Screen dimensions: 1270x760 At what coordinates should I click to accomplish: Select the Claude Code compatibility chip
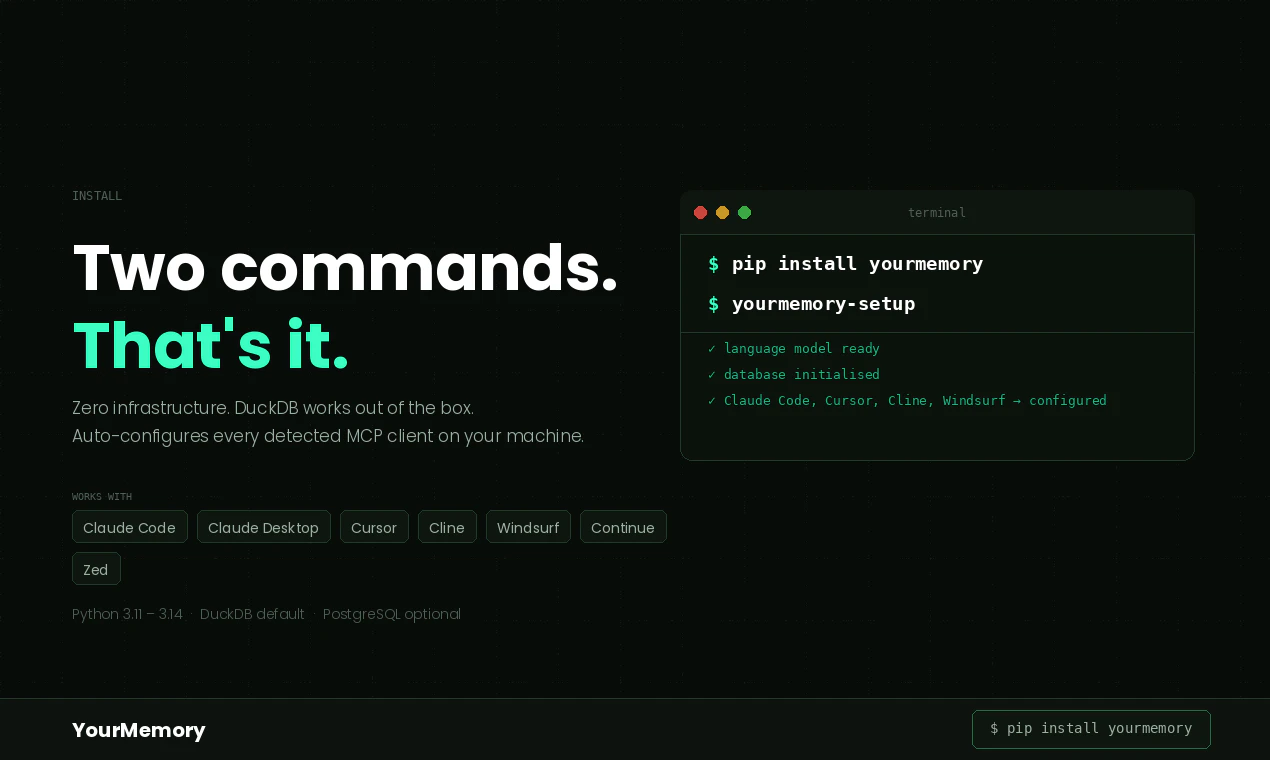129,527
